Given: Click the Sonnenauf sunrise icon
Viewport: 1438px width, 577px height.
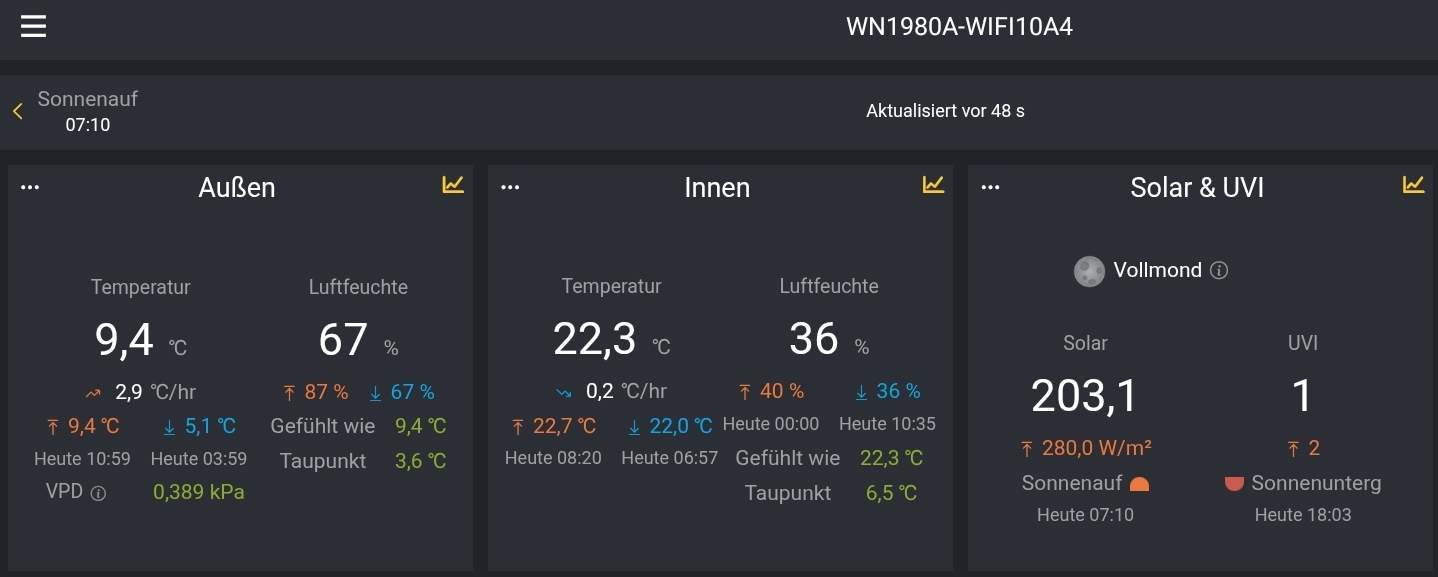Looking at the screenshot, I should coord(1140,483).
